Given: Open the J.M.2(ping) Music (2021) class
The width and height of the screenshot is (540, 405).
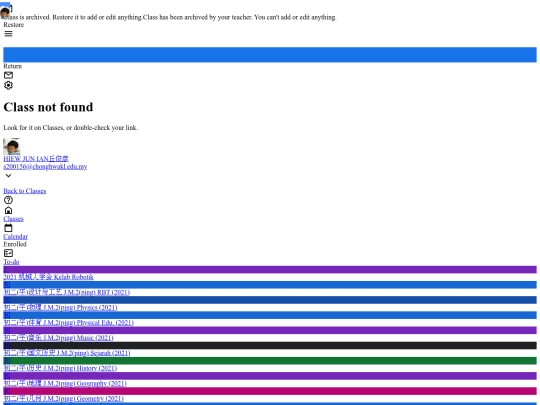Looking at the screenshot, I should [58, 338].
